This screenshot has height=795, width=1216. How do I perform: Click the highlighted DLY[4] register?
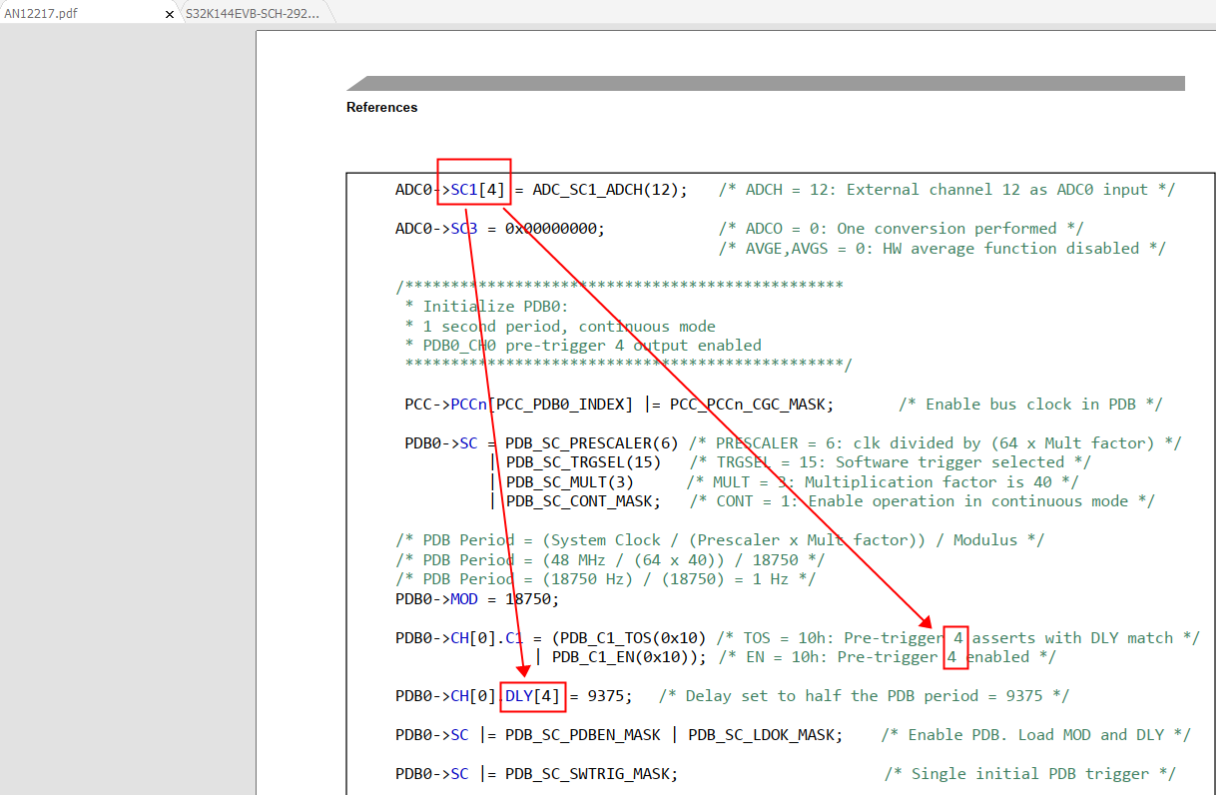533,695
